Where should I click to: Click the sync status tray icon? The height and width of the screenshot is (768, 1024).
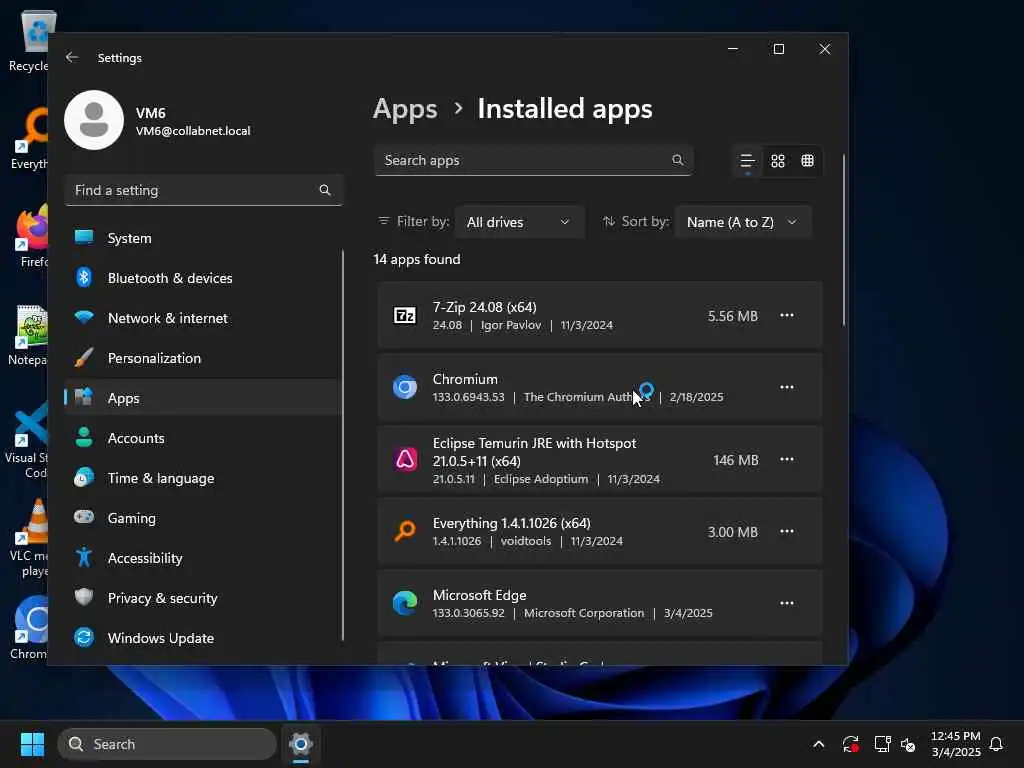click(850, 744)
